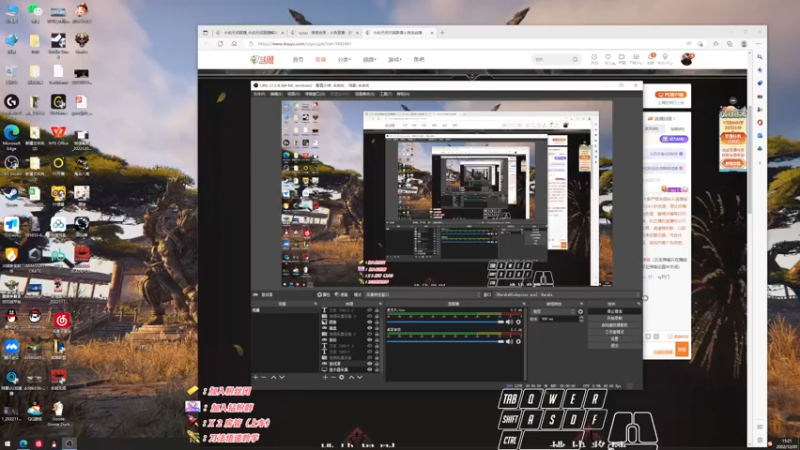Pop out OBS mixer dock panel icon
800x450 pixels.
click(x=524, y=304)
